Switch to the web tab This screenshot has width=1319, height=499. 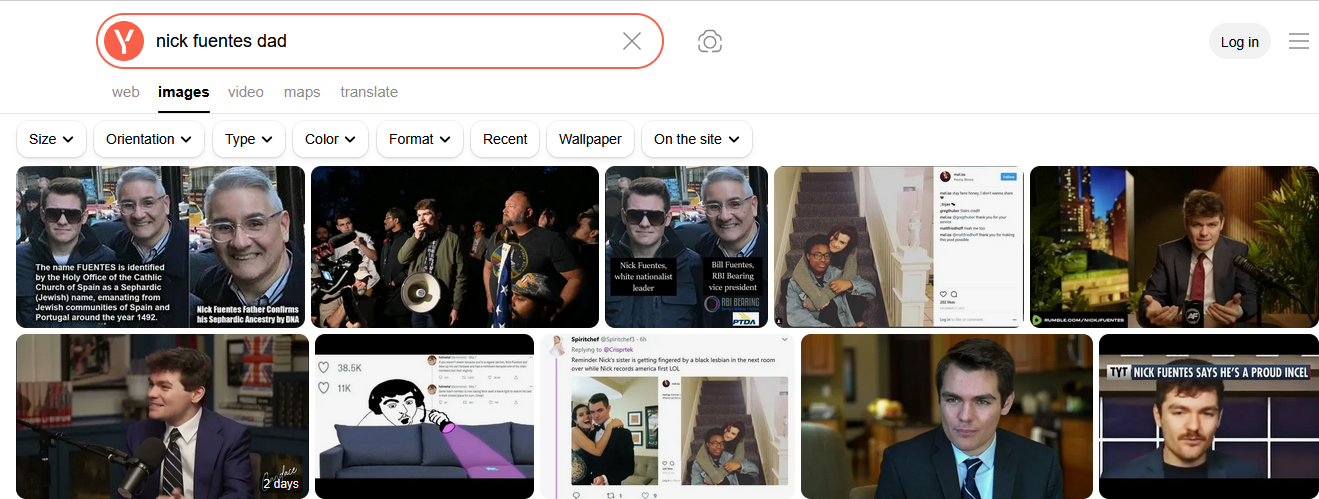coord(126,92)
